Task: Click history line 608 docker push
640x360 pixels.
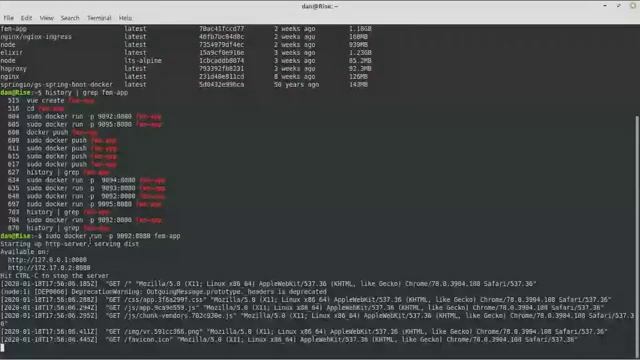Action: pyautogui.click(x=52, y=132)
